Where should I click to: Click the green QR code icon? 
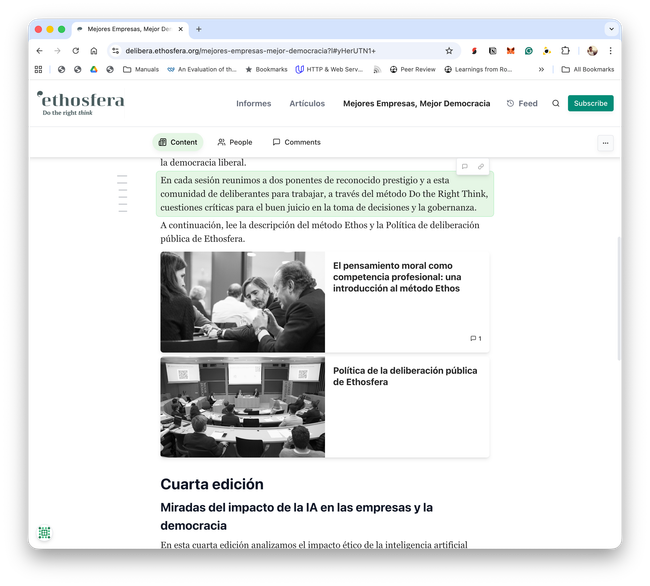44,533
